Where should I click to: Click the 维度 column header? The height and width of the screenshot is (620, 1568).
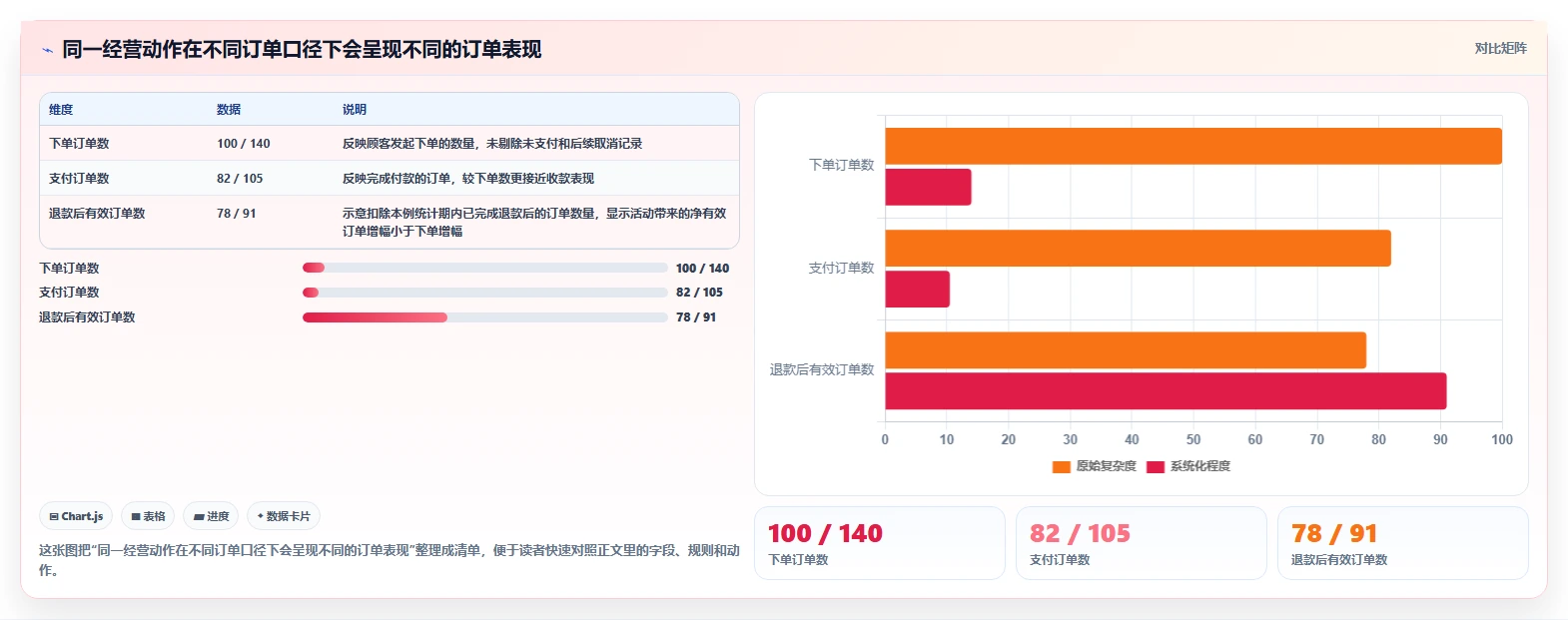click(61, 110)
